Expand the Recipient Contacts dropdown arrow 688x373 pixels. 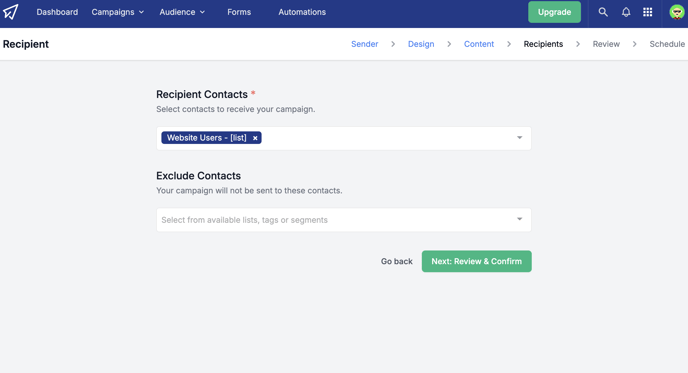coord(520,138)
